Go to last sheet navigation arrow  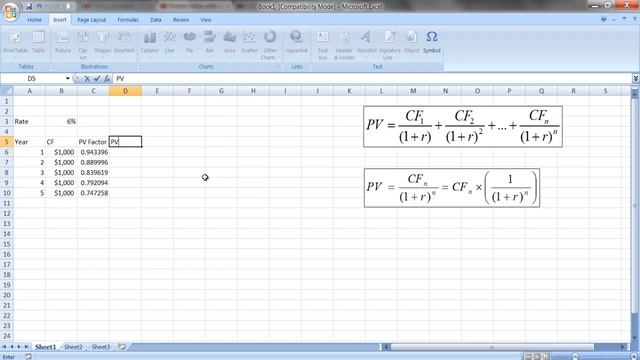tap(27, 347)
